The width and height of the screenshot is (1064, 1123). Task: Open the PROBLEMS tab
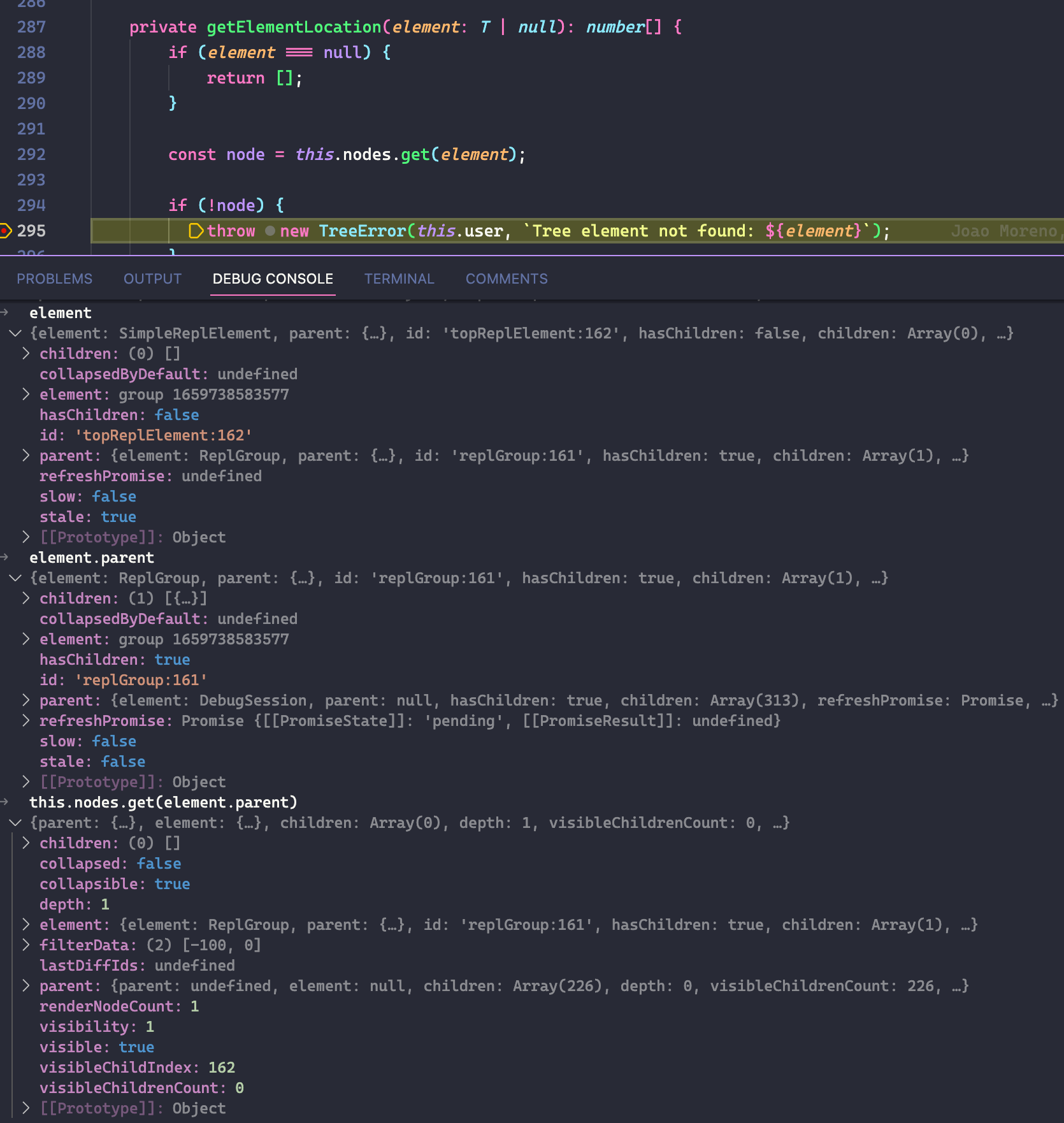[55, 279]
